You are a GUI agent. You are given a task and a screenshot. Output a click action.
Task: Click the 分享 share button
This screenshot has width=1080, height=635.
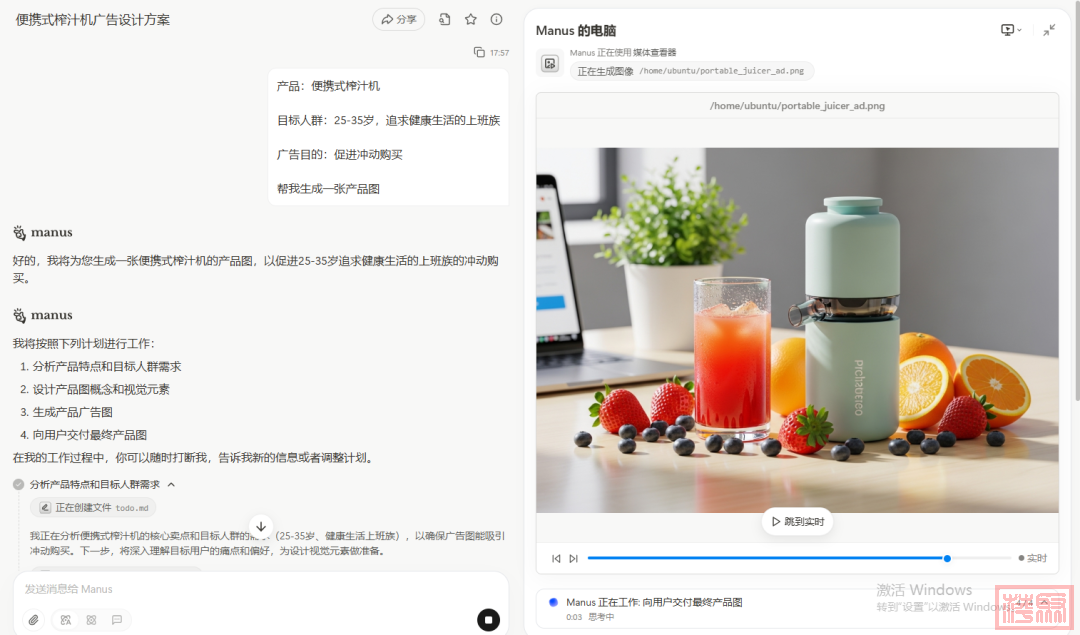(398, 19)
